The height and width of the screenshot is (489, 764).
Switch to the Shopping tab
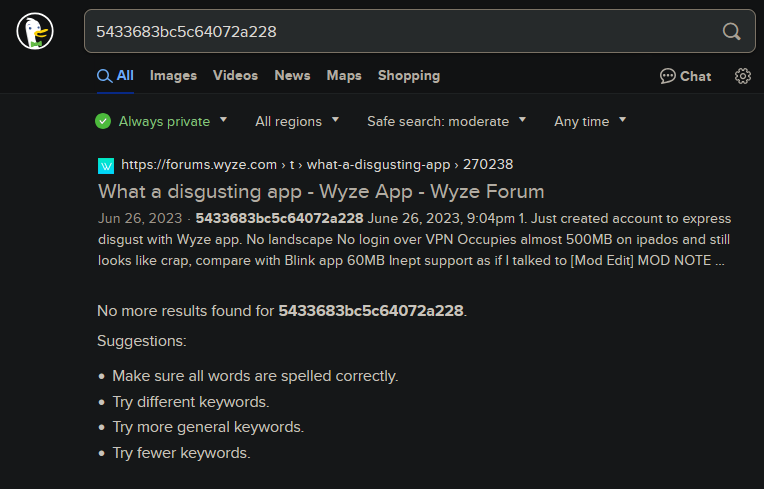409,76
